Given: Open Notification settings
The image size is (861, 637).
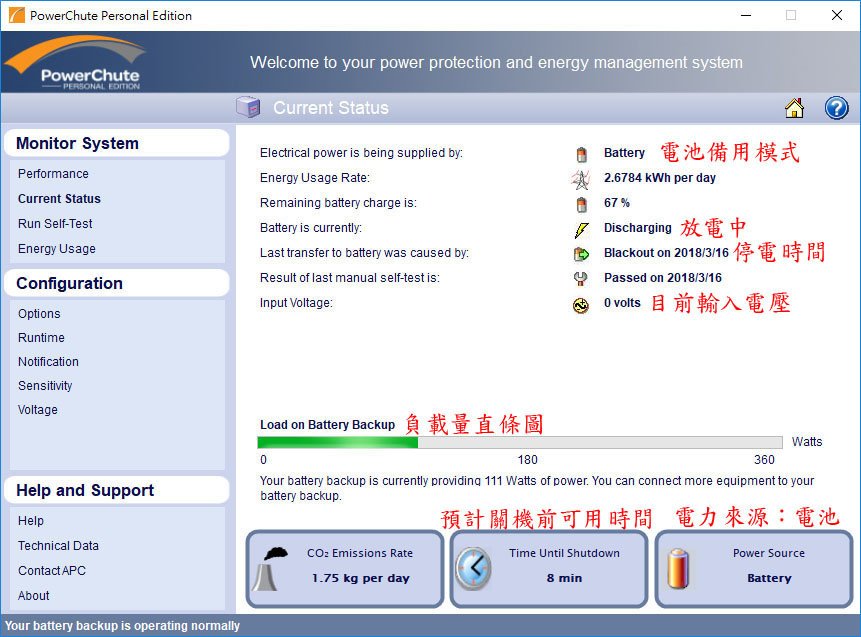Looking at the screenshot, I should pos(48,362).
